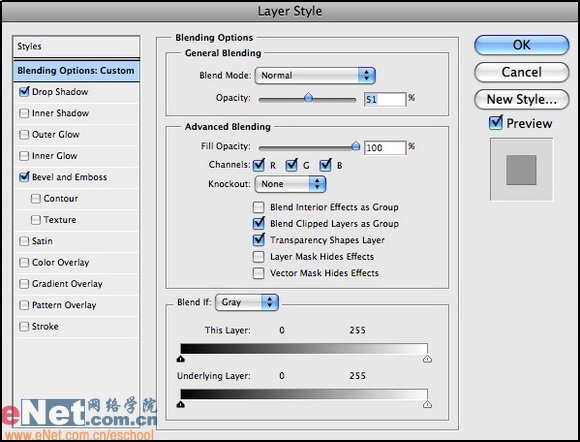Disable the Drop Shadow effect checkbox
The image size is (580, 442).
24,91
